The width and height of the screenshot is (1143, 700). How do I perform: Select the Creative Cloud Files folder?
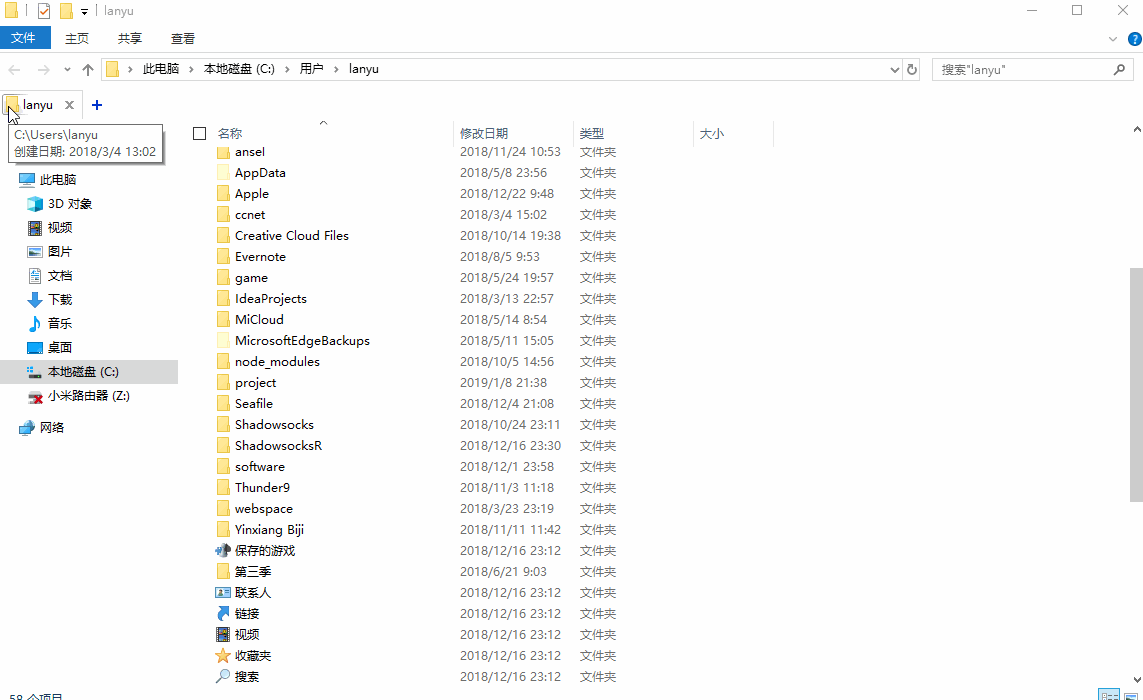click(x=292, y=236)
